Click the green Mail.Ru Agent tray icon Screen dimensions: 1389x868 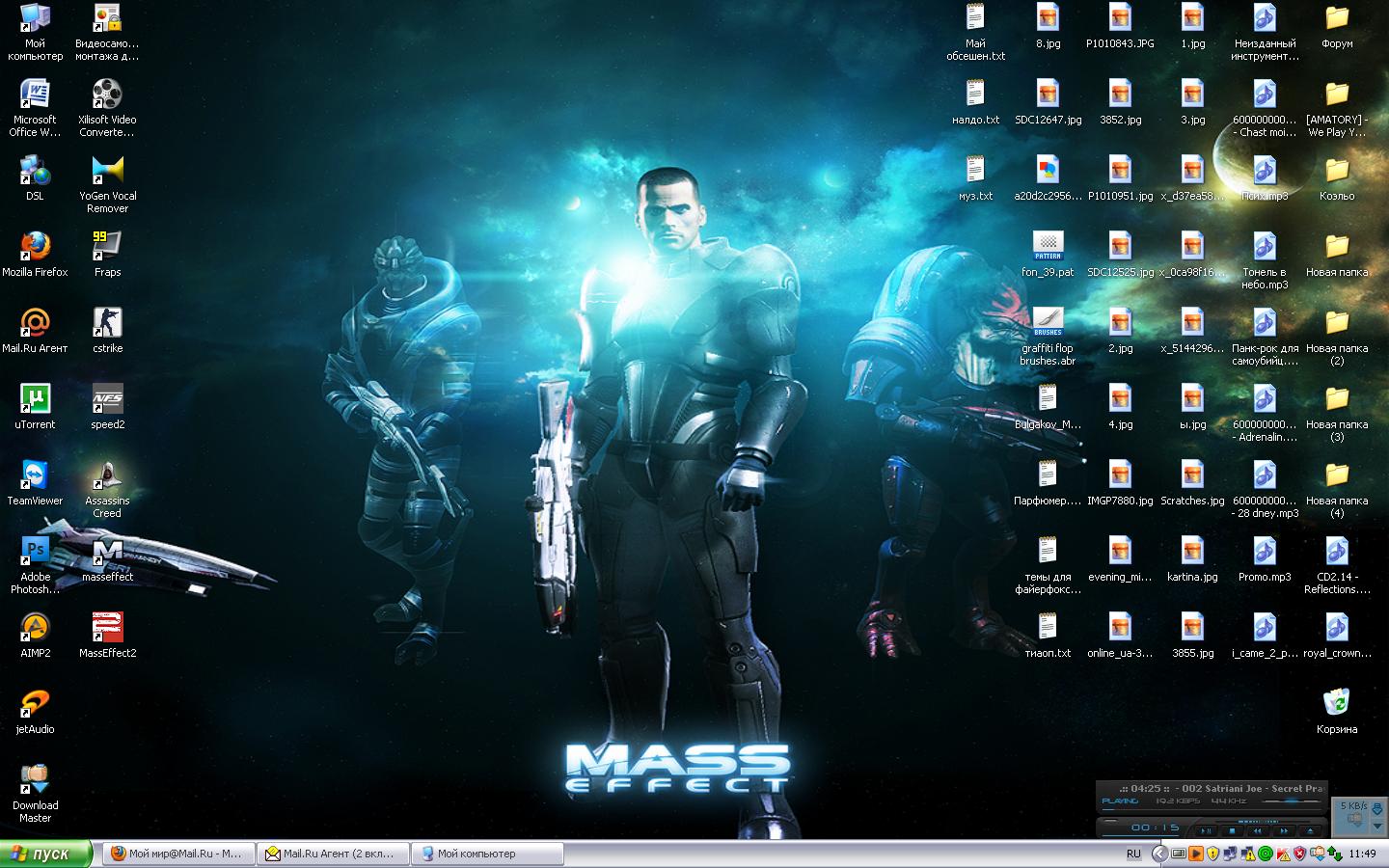(1266, 854)
